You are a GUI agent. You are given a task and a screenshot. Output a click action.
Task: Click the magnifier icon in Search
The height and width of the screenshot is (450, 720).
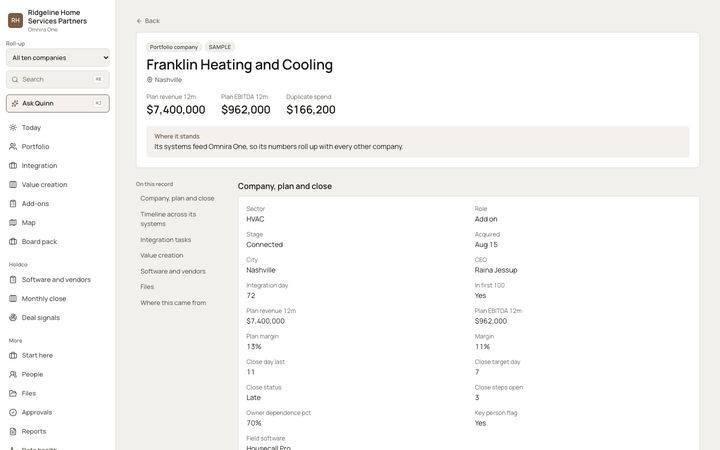click(15, 79)
